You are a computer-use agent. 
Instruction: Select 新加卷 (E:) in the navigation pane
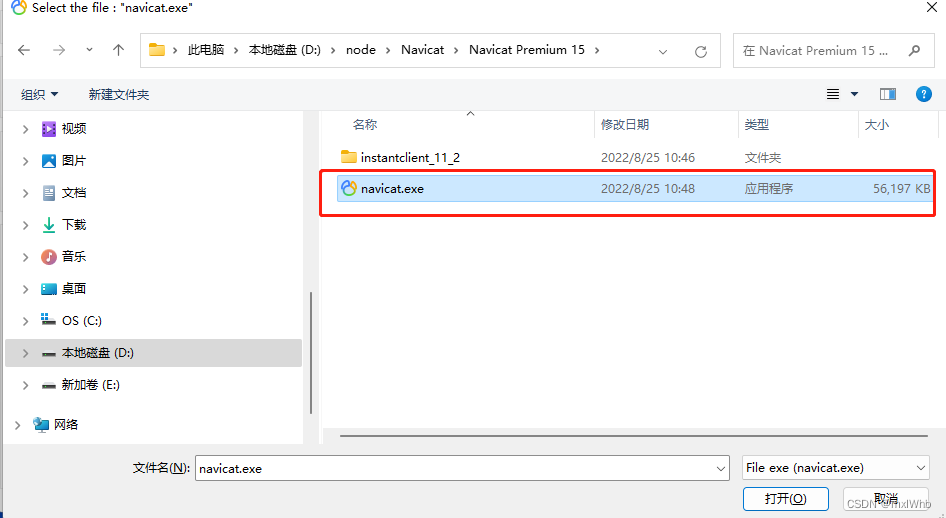[90, 385]
